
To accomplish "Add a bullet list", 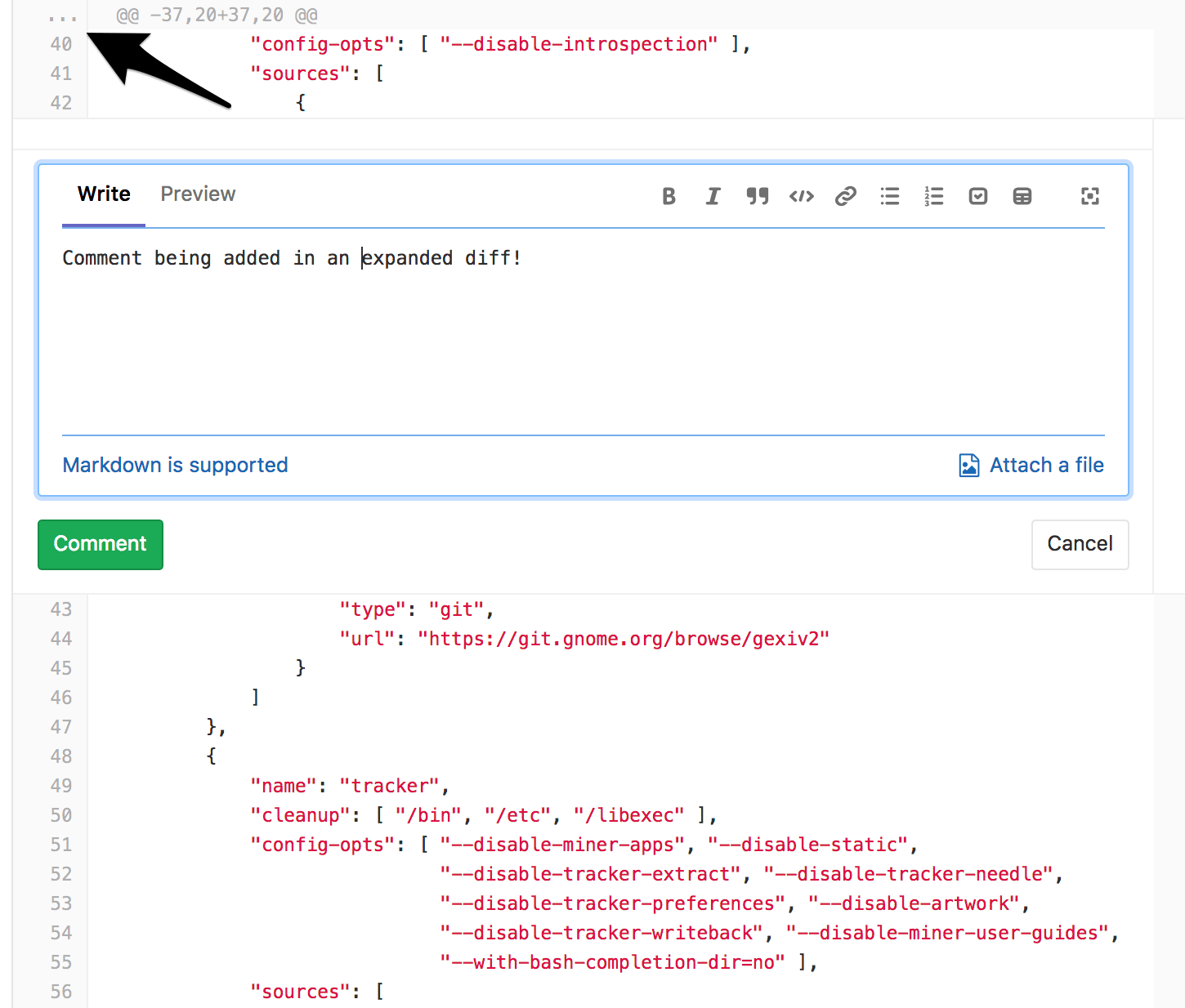I will pos(889,196).
